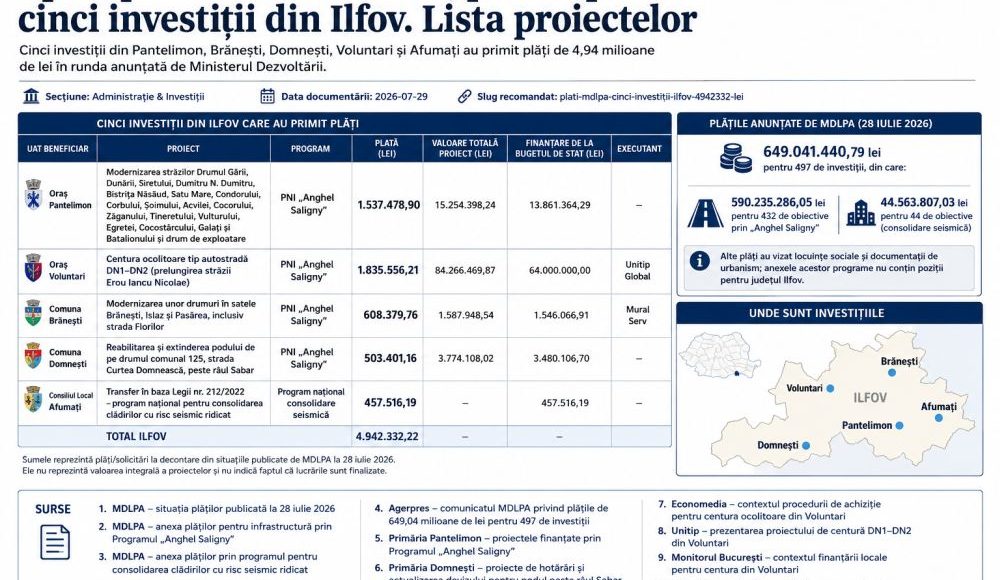Click state budget value 64.000.000,00

coord(559,270)
